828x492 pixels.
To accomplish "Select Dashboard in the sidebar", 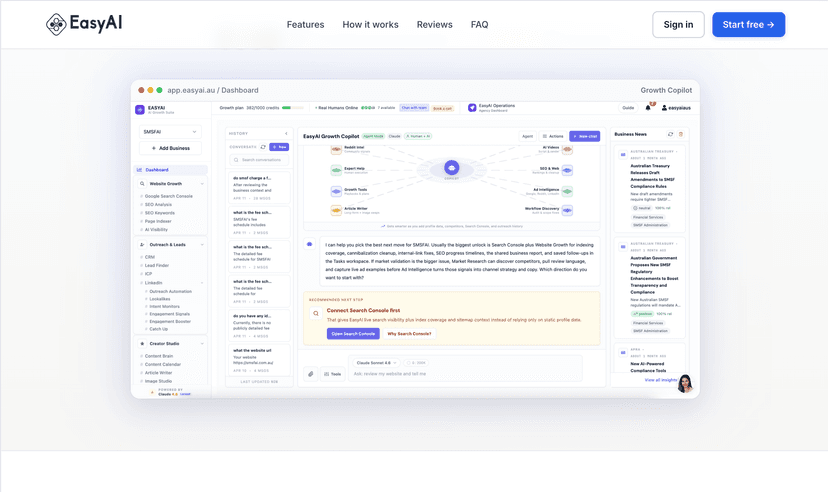I will pyautogui.click(x=170, y=170).
